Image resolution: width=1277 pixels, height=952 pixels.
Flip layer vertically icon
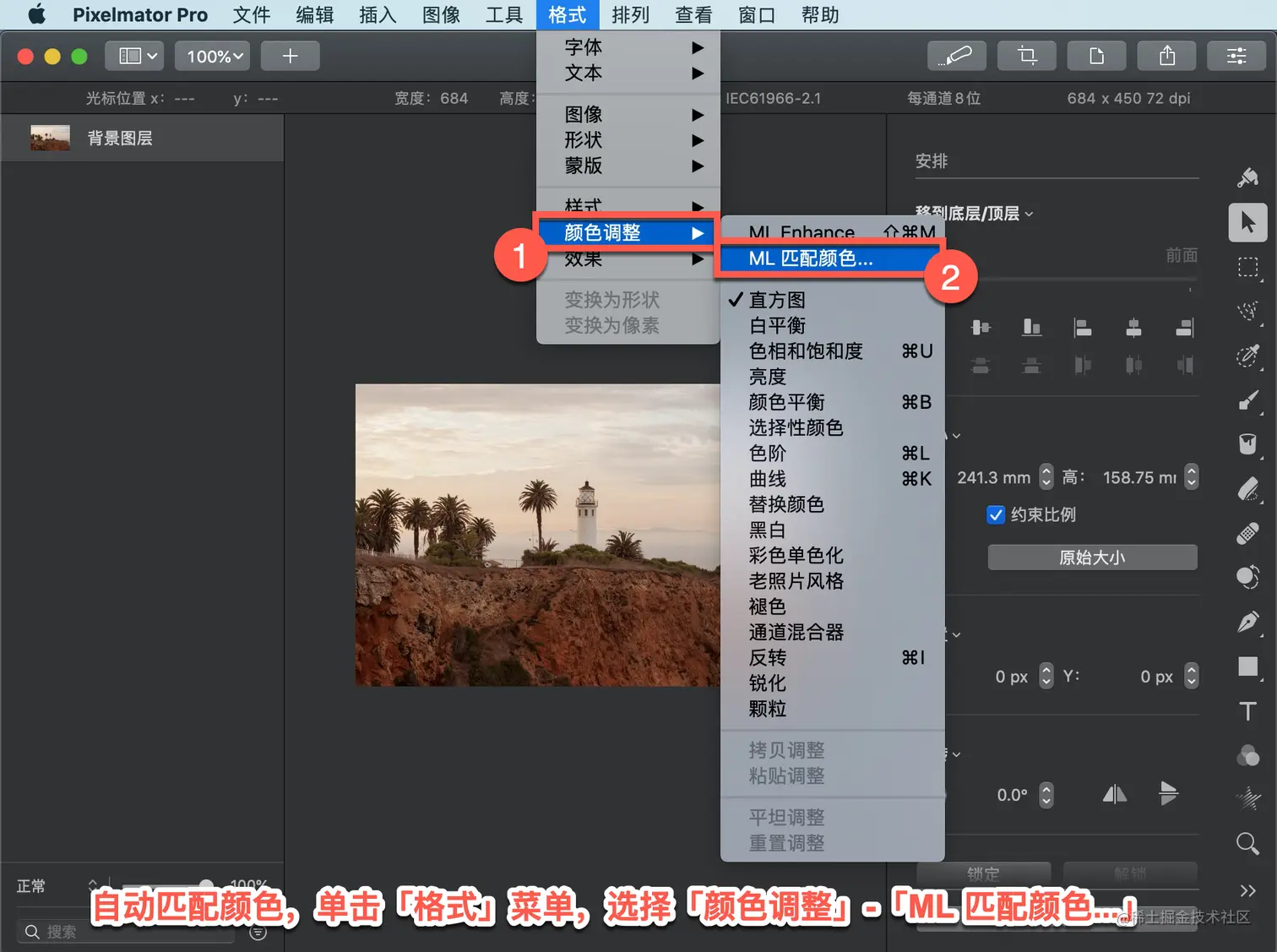(x=1169, y=794)
